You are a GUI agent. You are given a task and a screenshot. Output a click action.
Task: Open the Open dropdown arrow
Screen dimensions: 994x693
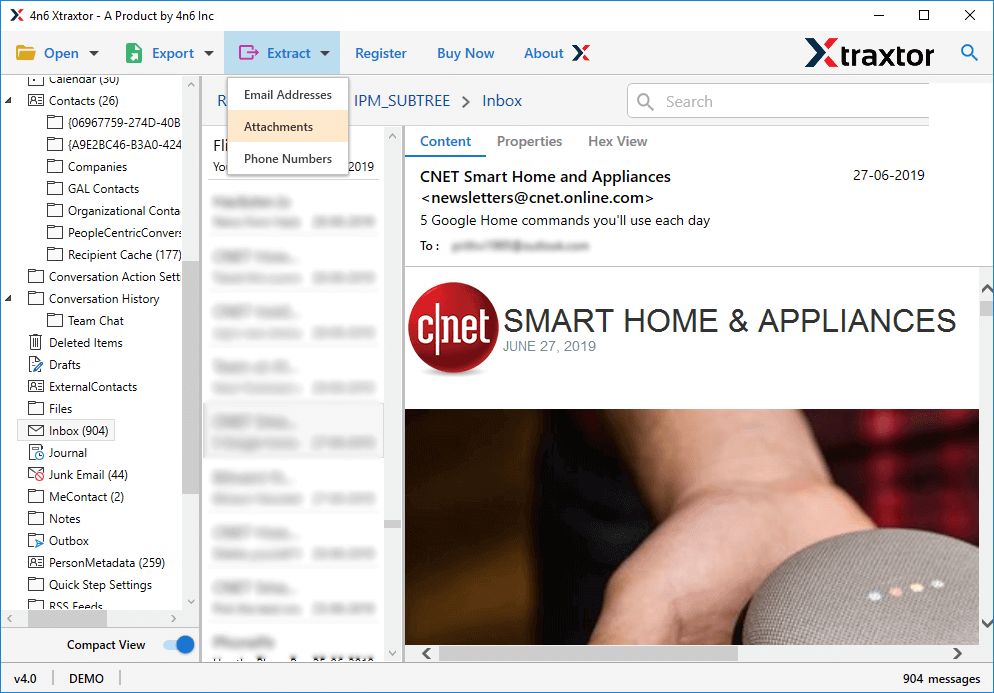click(94, 53)
